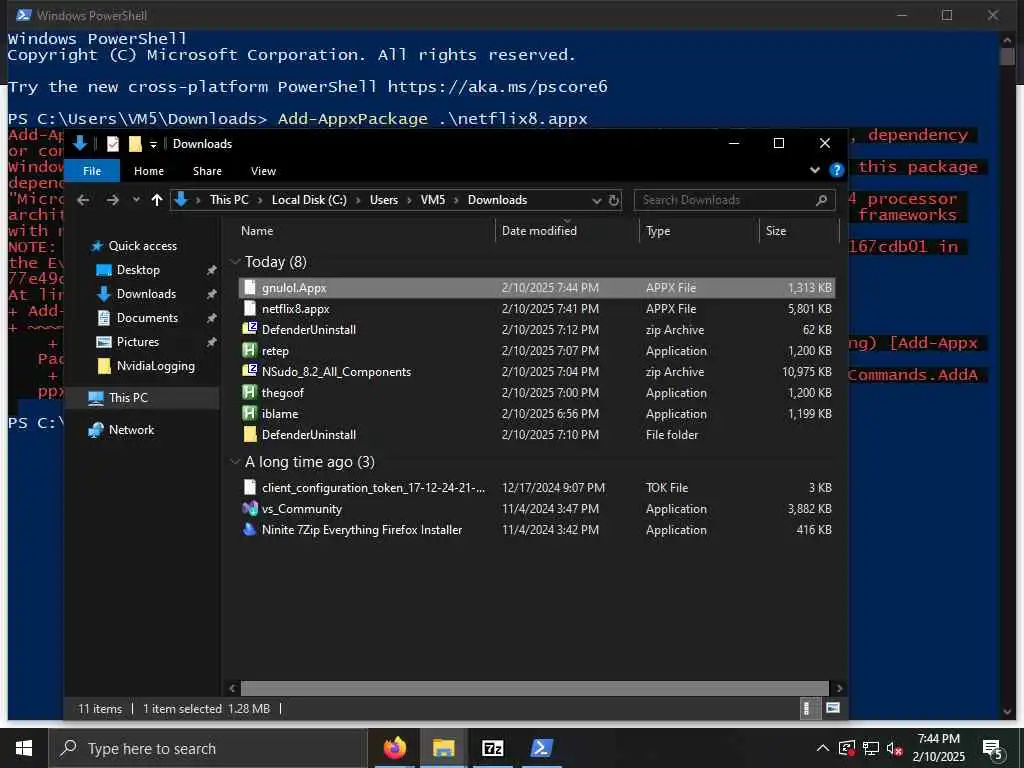Switch to the Home ribbon tab
Image resolution: width=1024 pixels, height=768 pixels.
point(149,171)
